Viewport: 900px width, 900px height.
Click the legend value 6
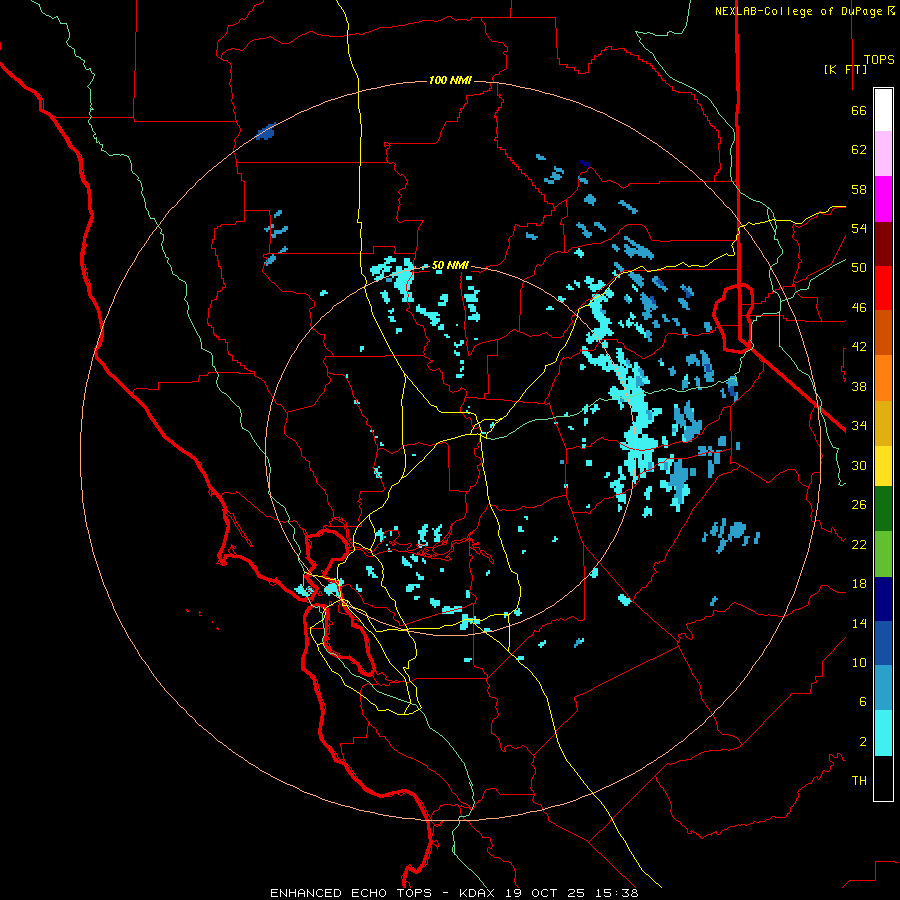tap(862, 701)
